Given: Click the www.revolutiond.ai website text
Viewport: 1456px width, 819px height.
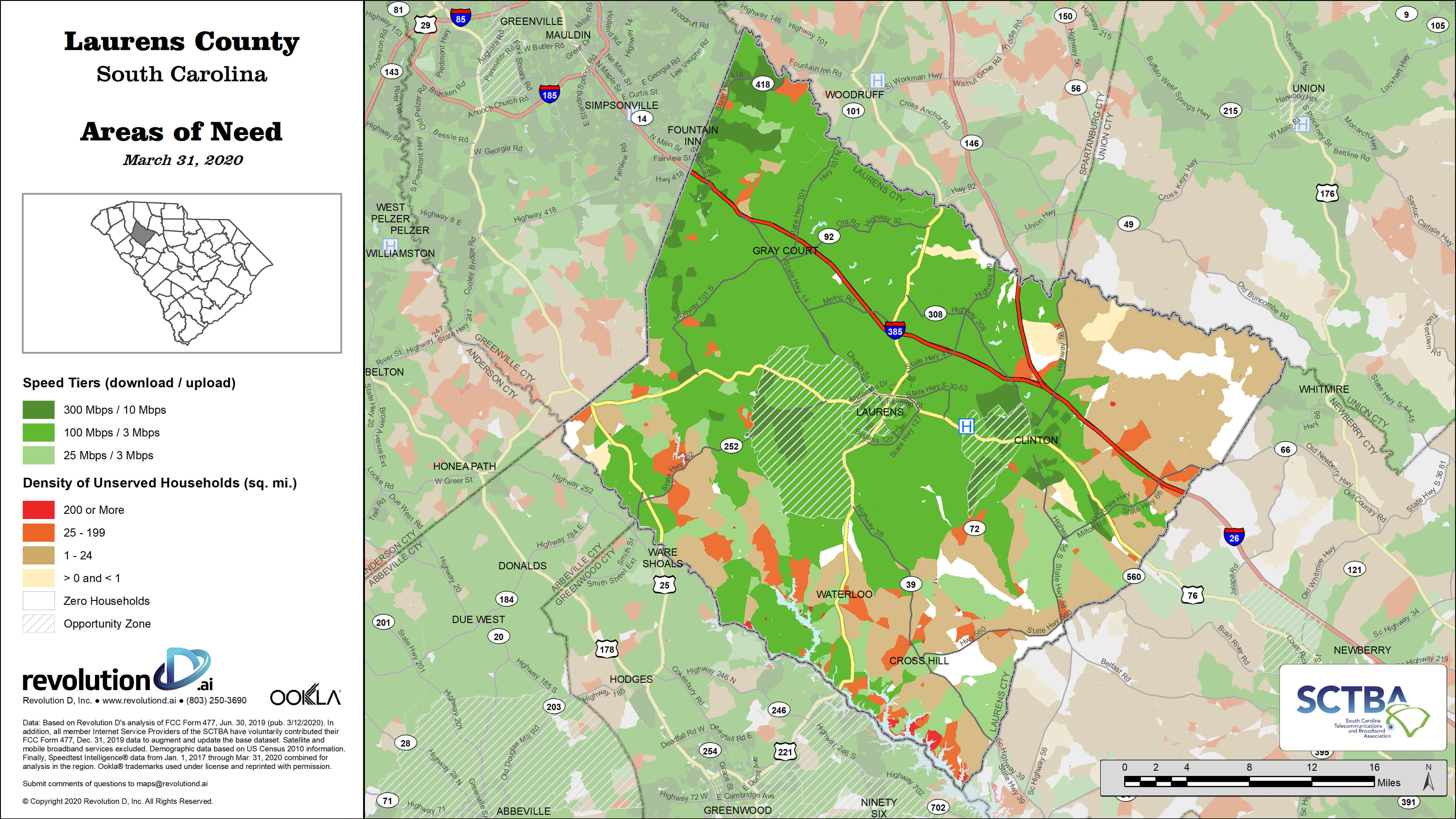Looking at the screenshot, I should click(139, 700).
